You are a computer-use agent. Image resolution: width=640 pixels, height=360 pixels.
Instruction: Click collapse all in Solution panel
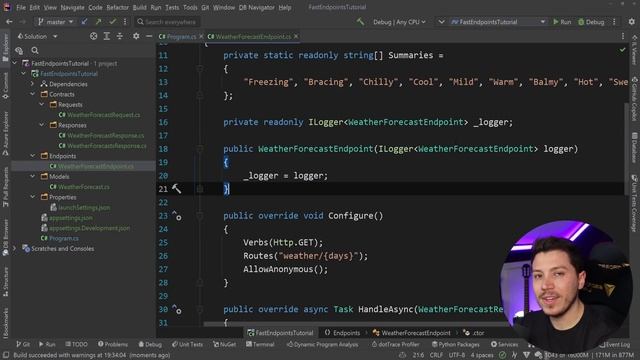click(x=120, y=36)
